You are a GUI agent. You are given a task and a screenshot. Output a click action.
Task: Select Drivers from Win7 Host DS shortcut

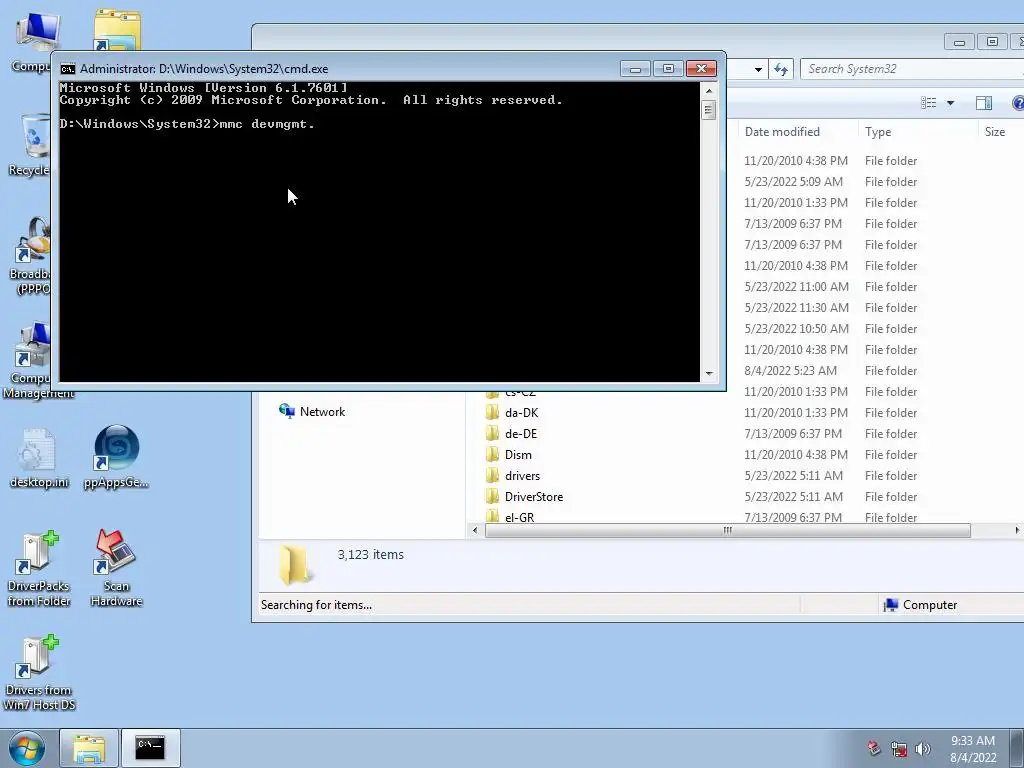pos(39,673)
